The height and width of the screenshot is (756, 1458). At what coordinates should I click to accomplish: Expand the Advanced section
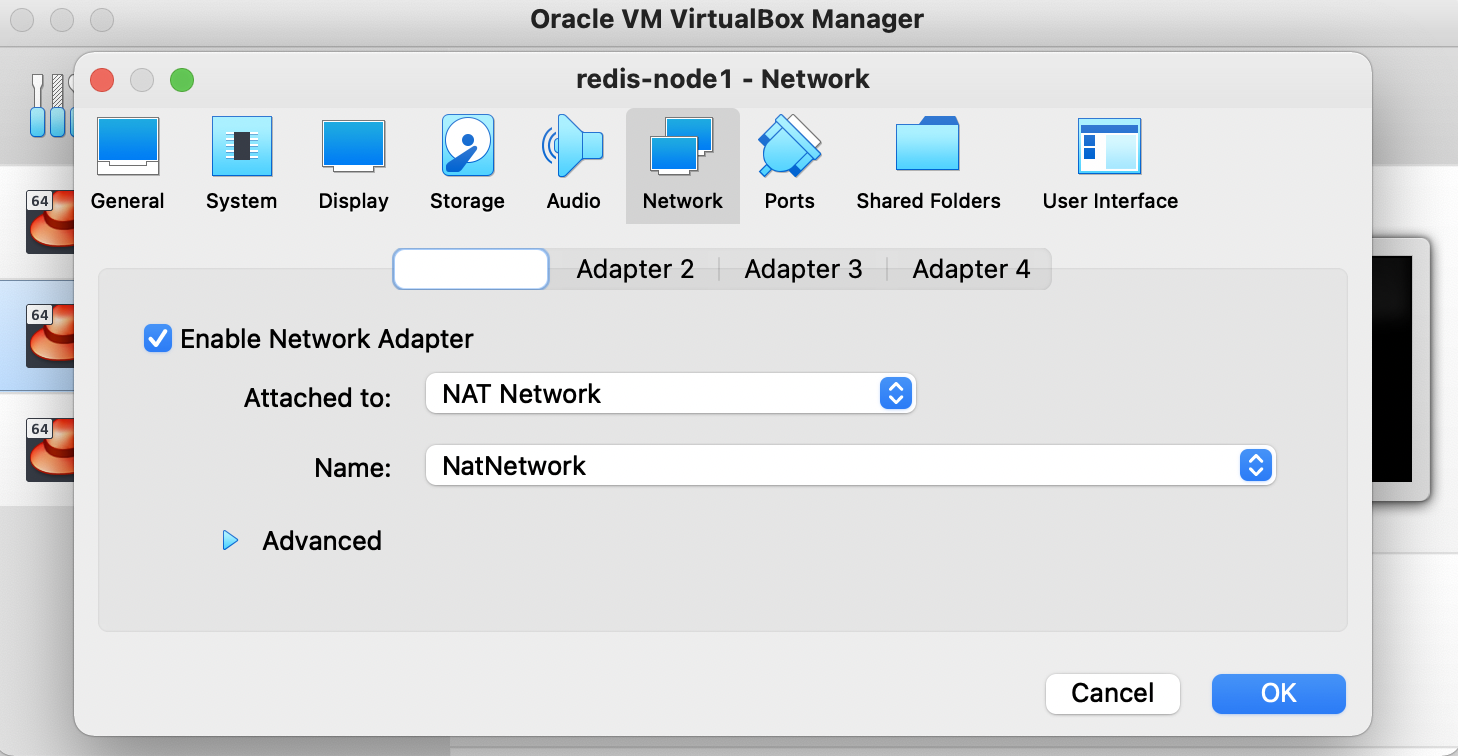tap(231, 541)
